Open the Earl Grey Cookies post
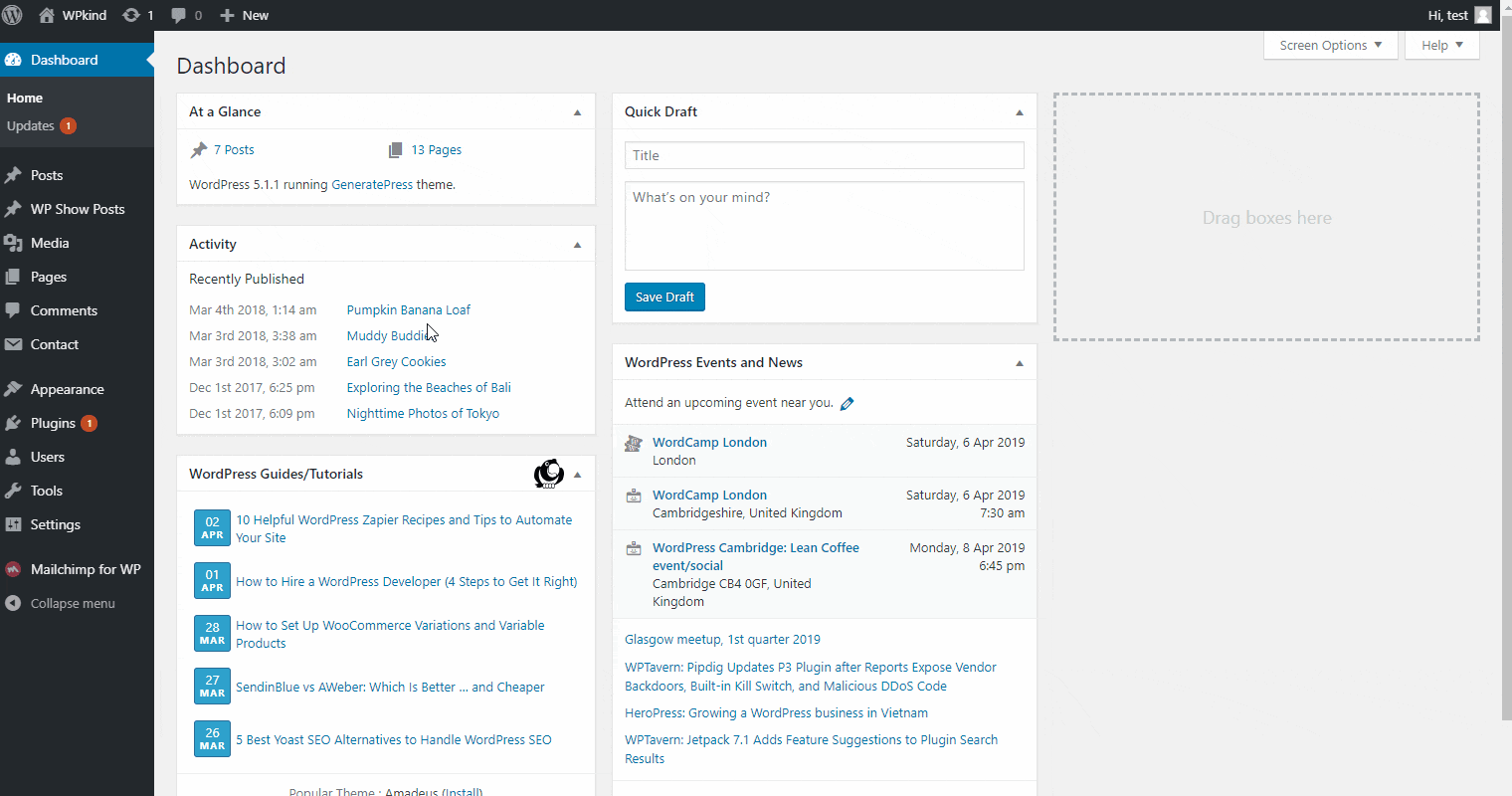This screenshot has width=1512, height=796. 396,362
